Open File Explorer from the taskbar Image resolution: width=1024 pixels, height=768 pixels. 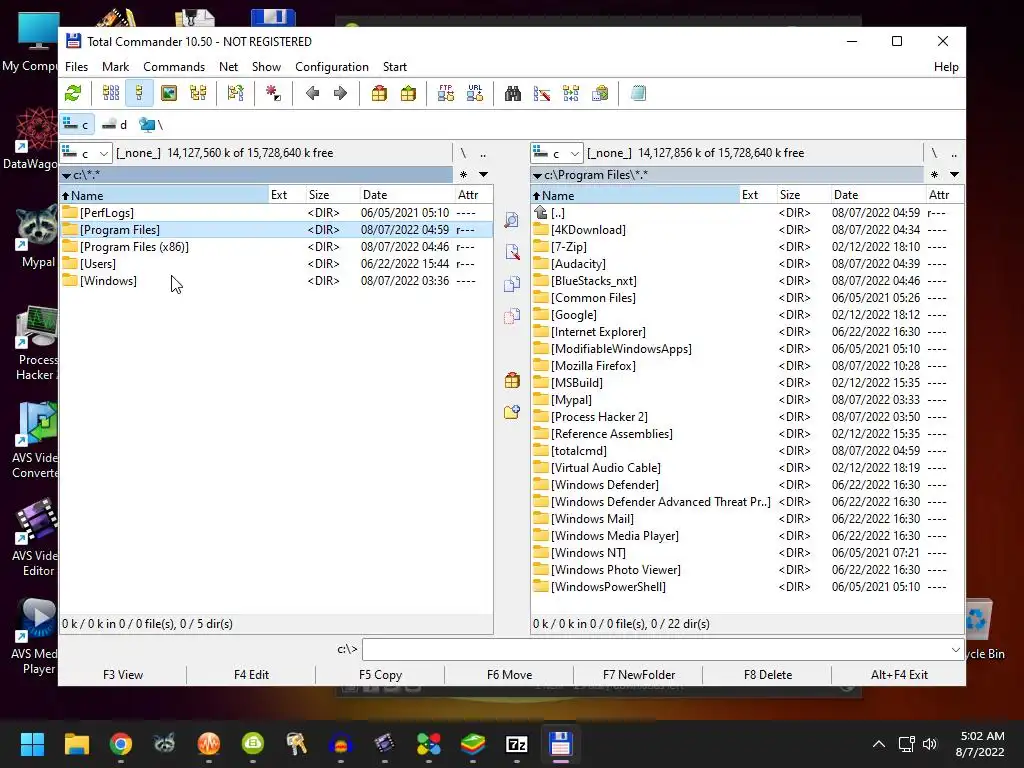pyautogui.click(x=76, y=744)
